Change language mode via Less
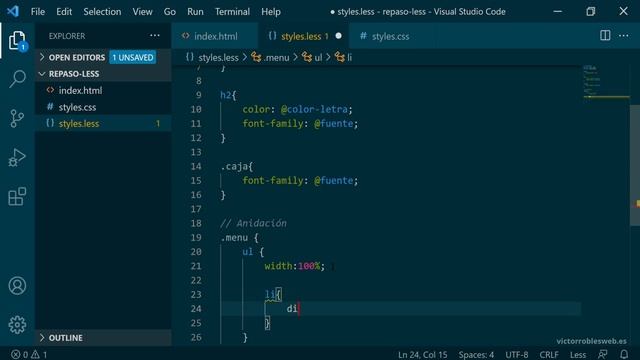Viewport: 640px width, 360px height. point(578,354)
